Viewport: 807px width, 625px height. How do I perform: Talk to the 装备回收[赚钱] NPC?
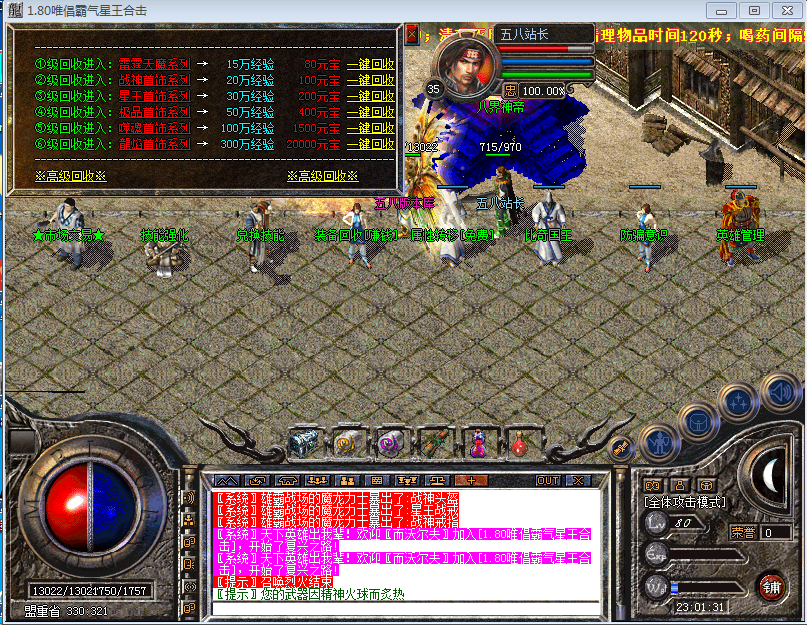(359, 235)
